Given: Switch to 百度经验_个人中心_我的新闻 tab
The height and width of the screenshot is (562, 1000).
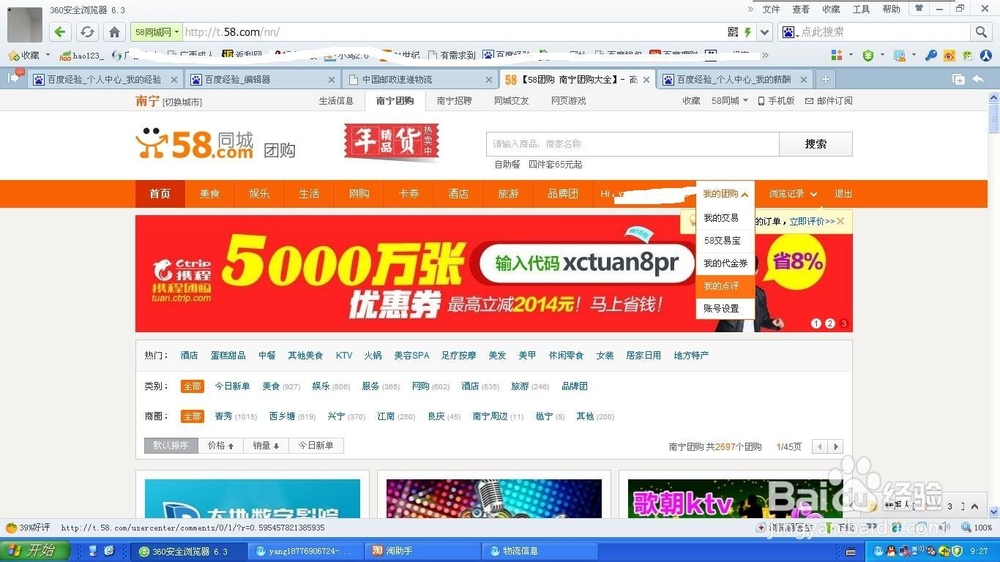Looking at the screenshot, I should [x=734, y=80].
